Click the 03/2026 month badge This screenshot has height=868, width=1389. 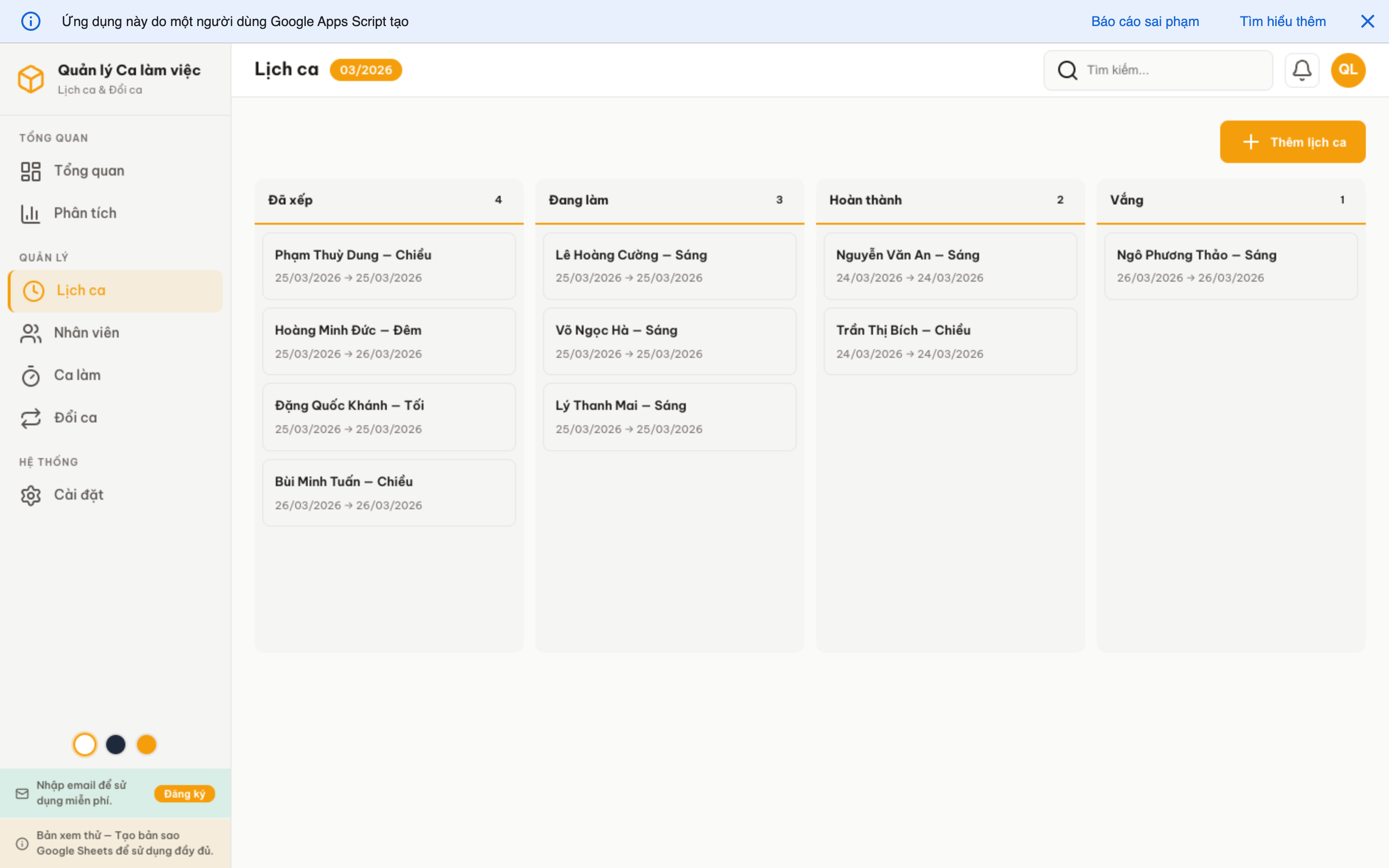click(366, 69)
